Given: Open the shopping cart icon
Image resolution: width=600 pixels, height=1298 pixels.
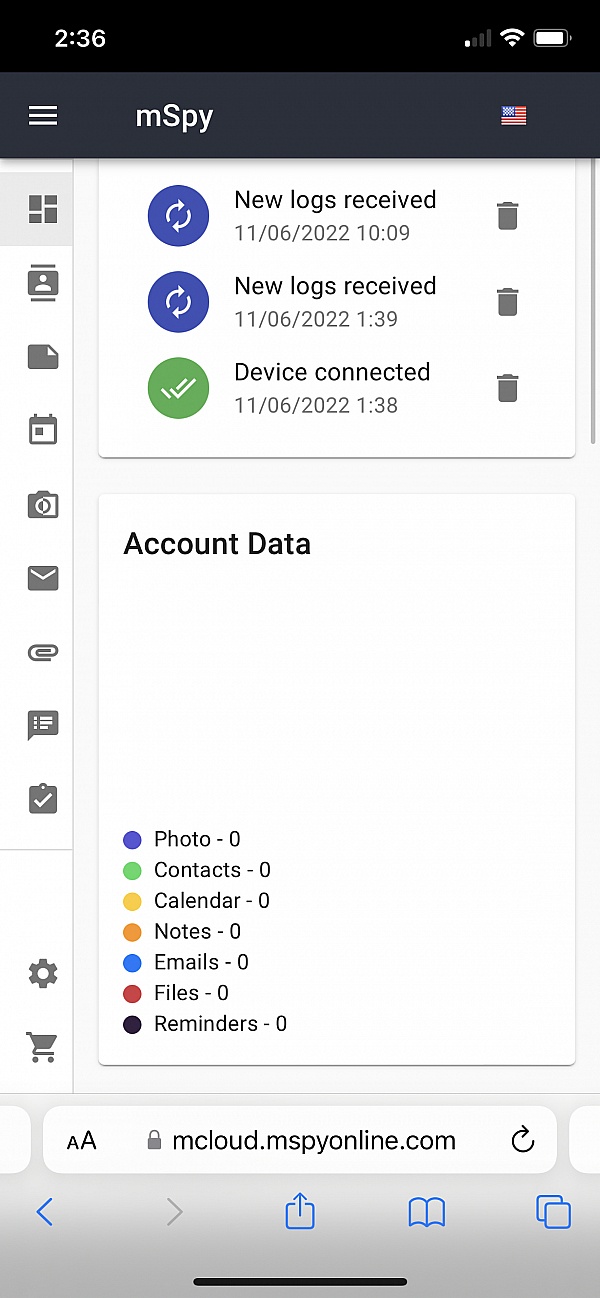Looking at the screenshot, I should 43,1047.
